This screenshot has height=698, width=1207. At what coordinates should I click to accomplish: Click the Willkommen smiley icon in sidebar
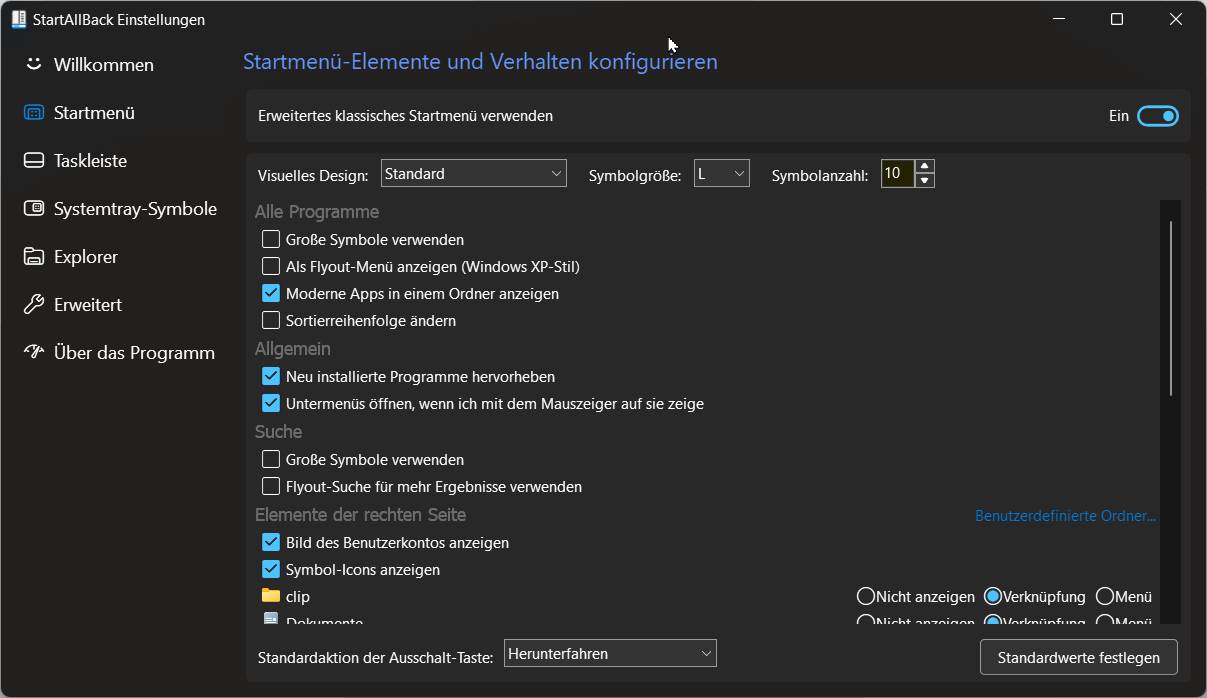coord(34,64)
